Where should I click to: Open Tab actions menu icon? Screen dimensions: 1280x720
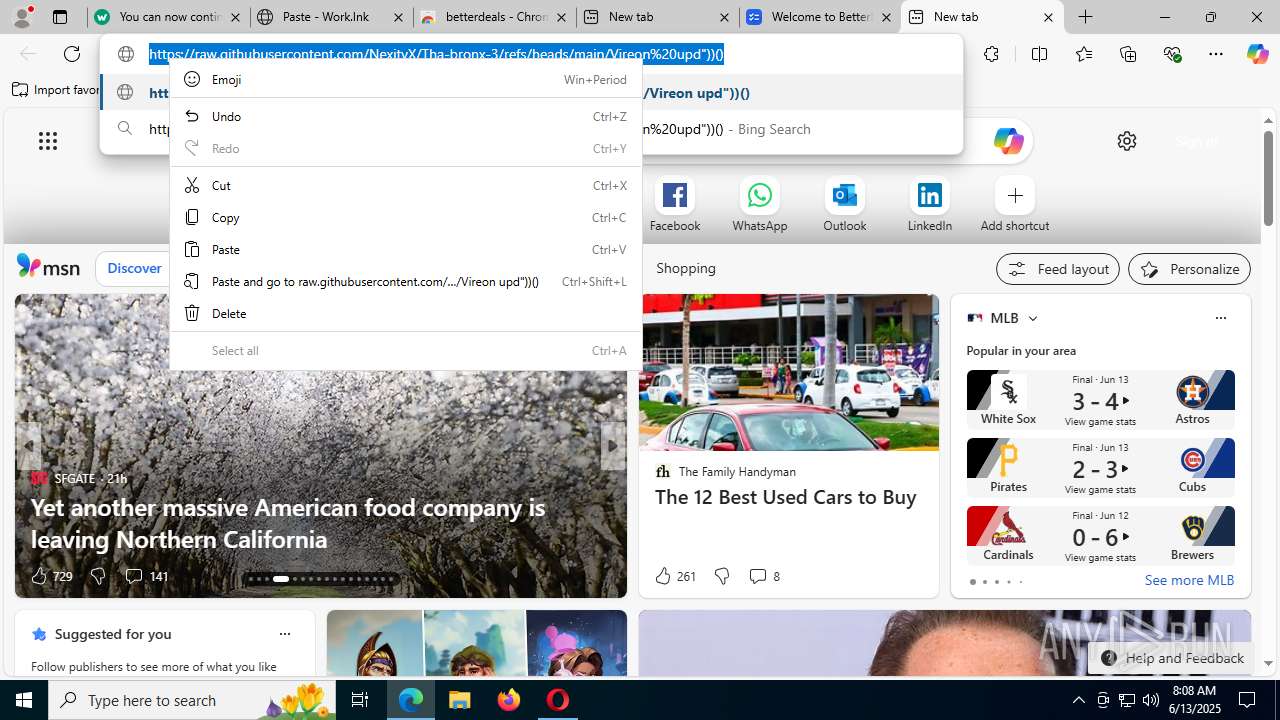[x=60, y=17]
